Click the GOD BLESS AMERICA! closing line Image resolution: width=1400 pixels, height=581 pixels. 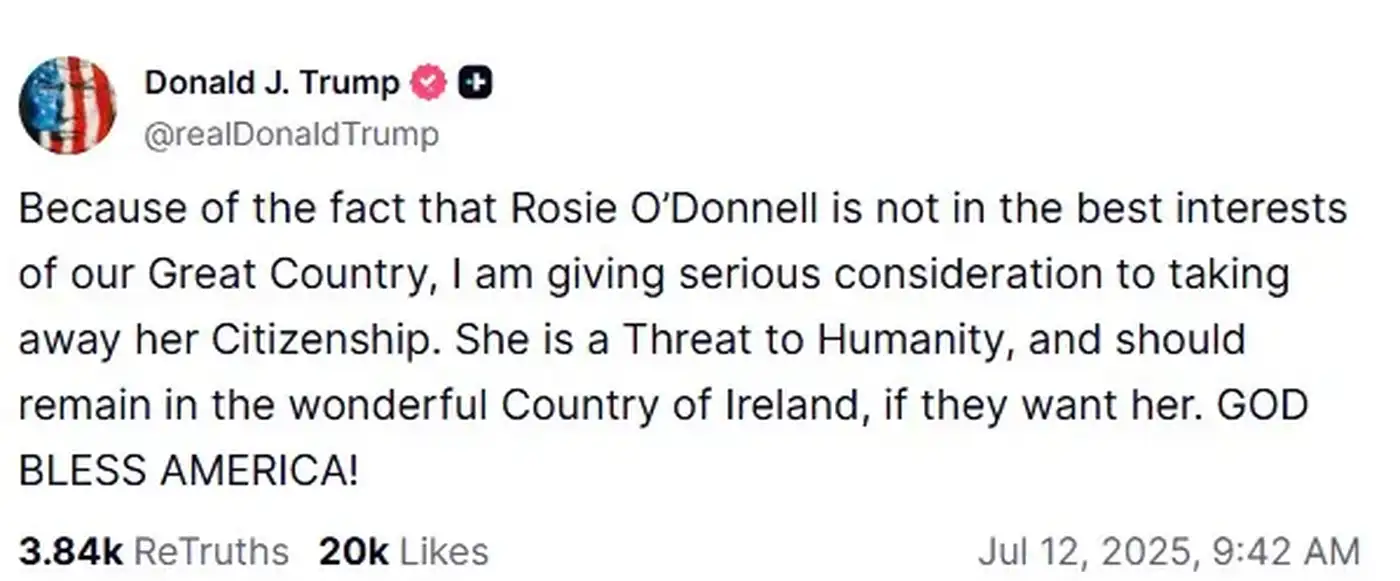coord(188,469)
